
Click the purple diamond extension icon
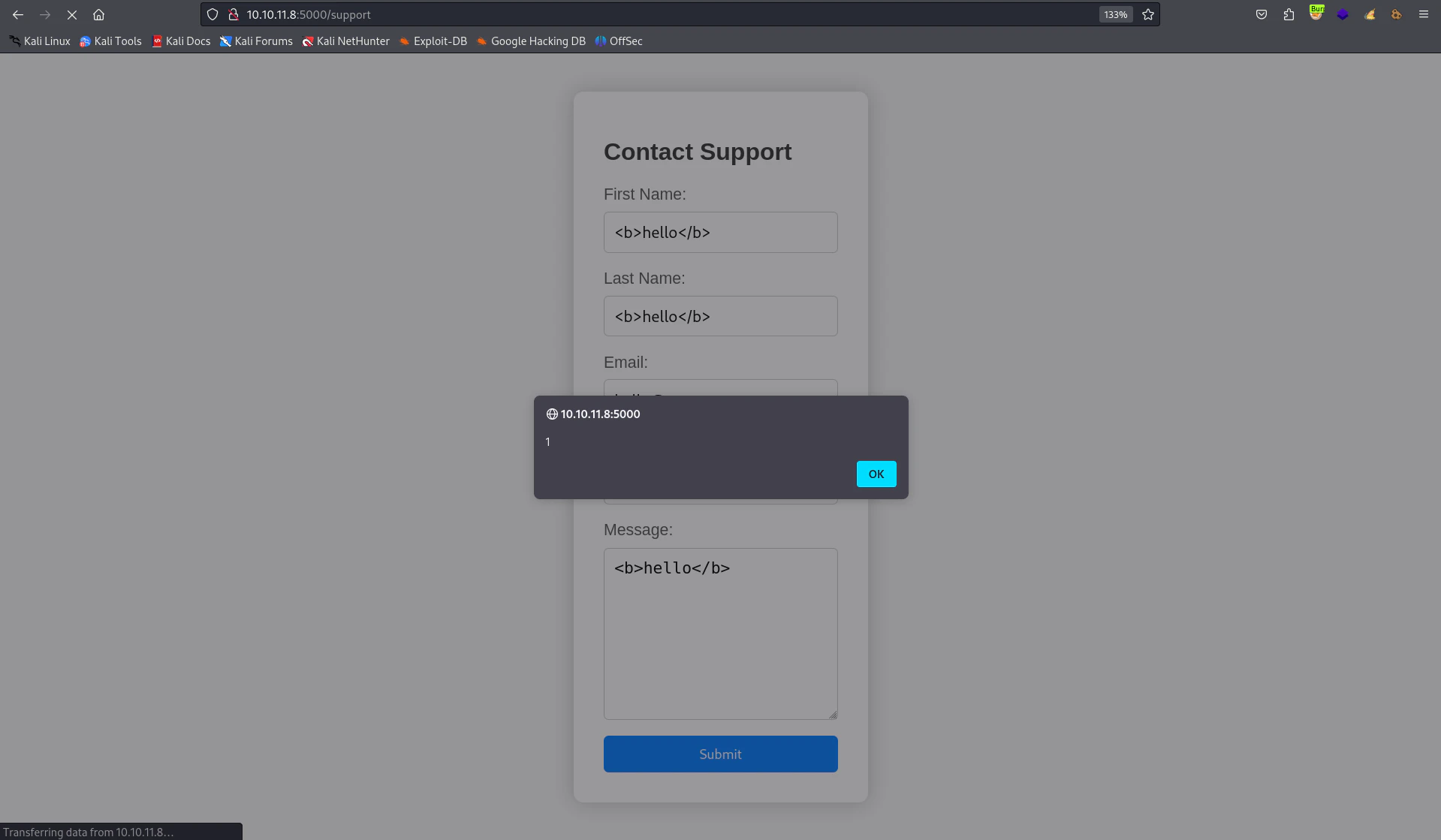point(1343,14)
